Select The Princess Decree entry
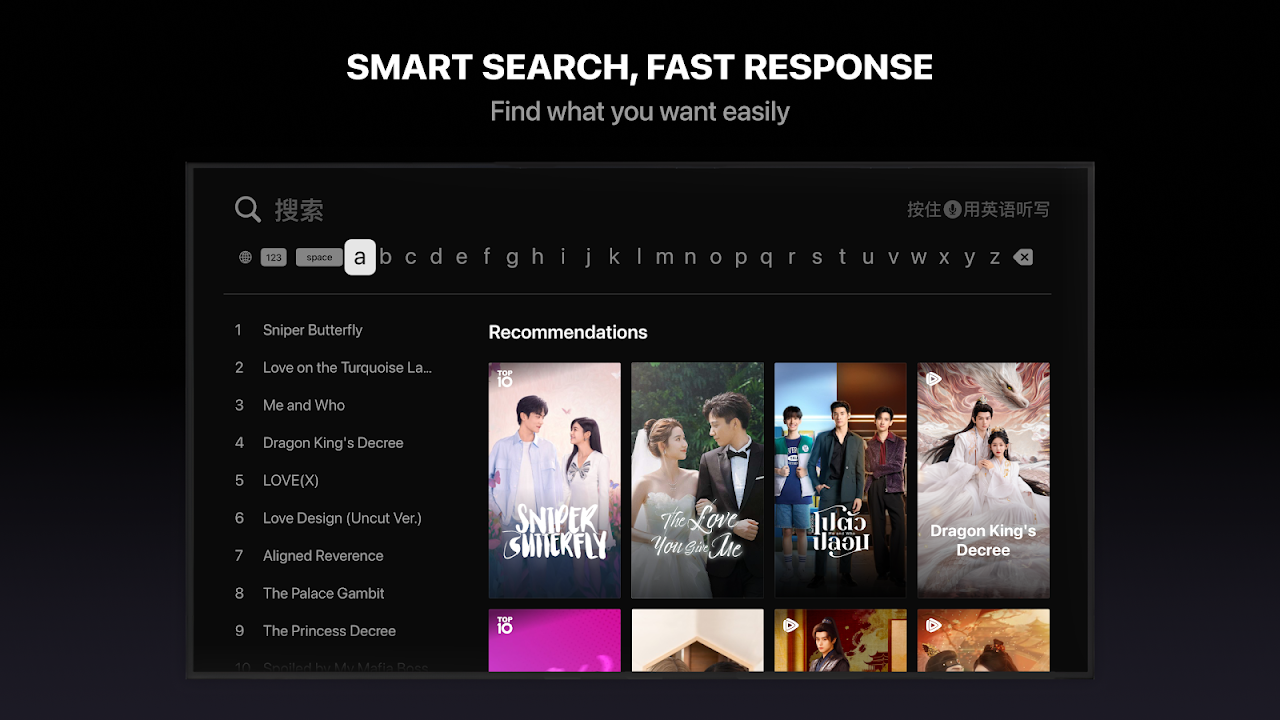This screenshot has width=1280, height=720. (329, 631)
